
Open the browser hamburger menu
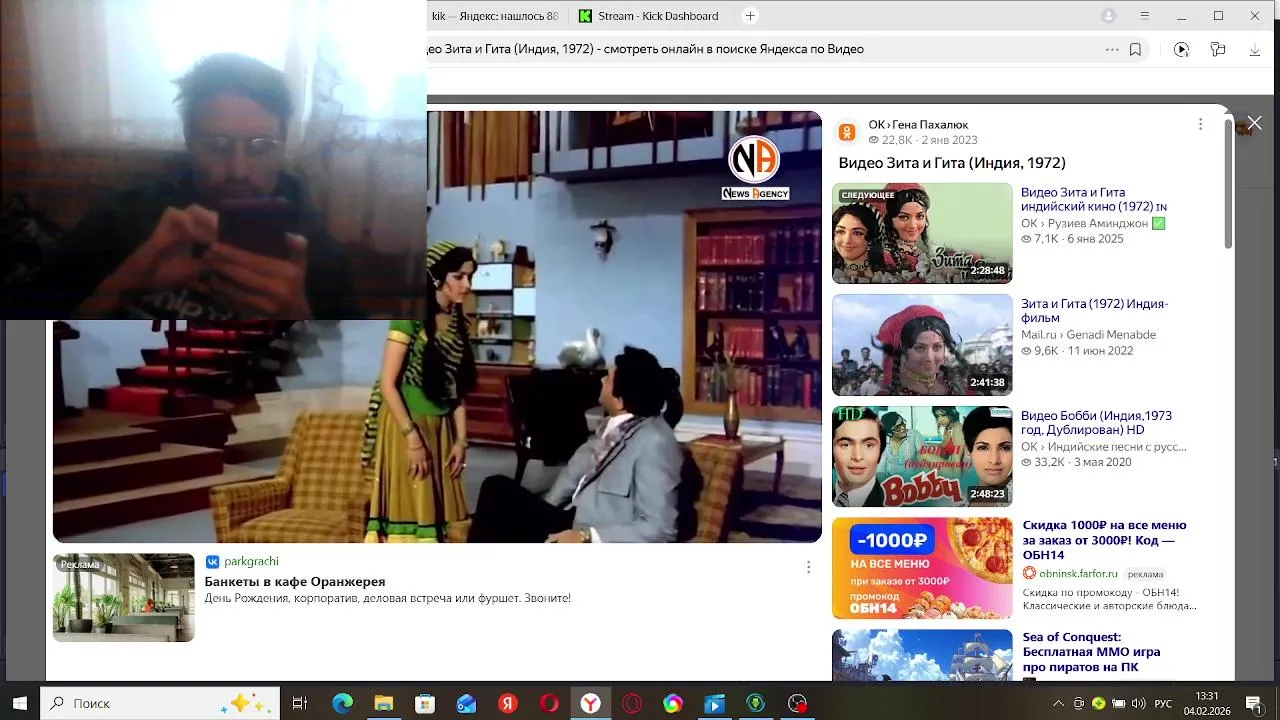pos(1145,16)
